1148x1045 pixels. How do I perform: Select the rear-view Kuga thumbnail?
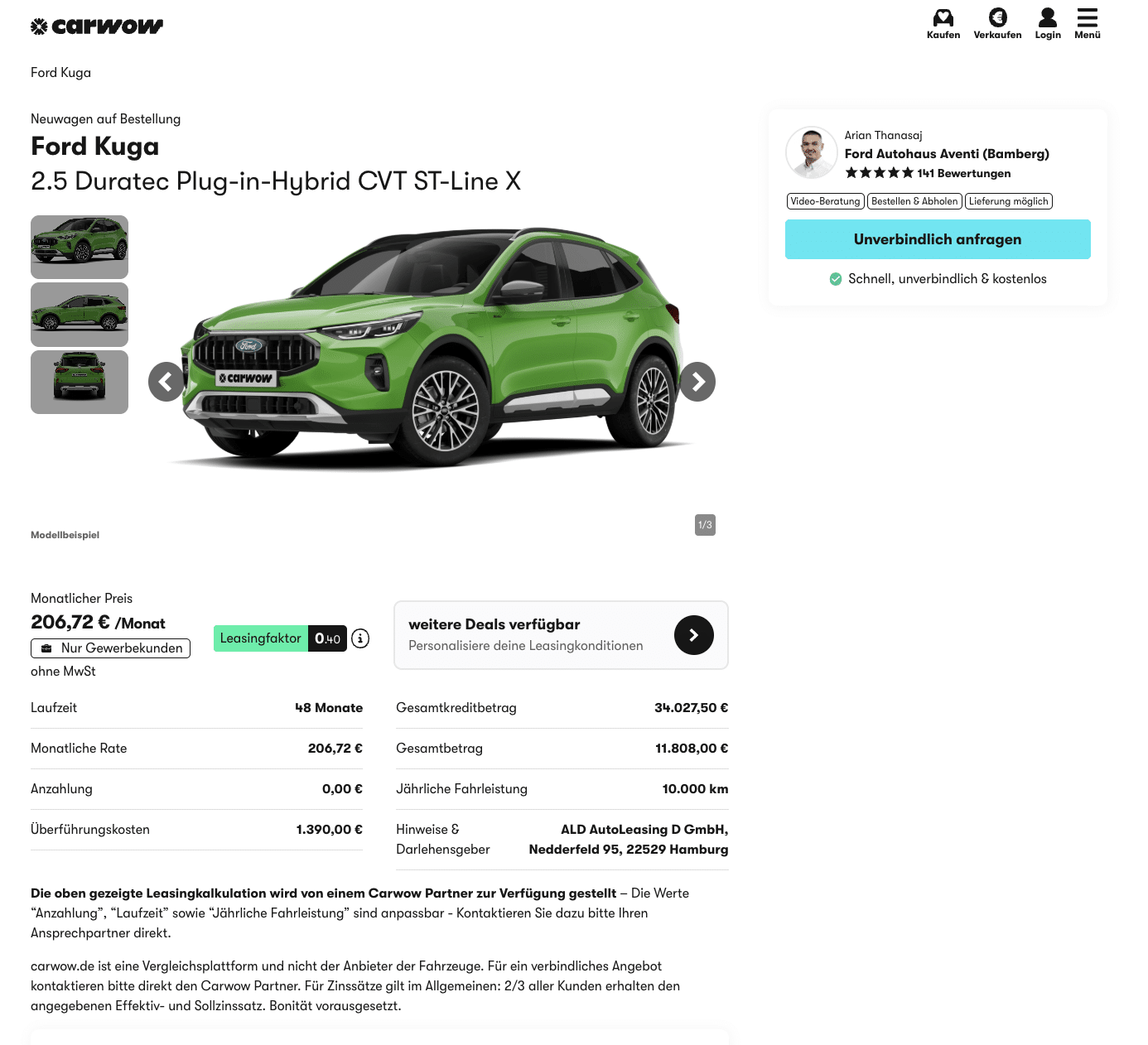pyautogui.click(x=80, y=382)
